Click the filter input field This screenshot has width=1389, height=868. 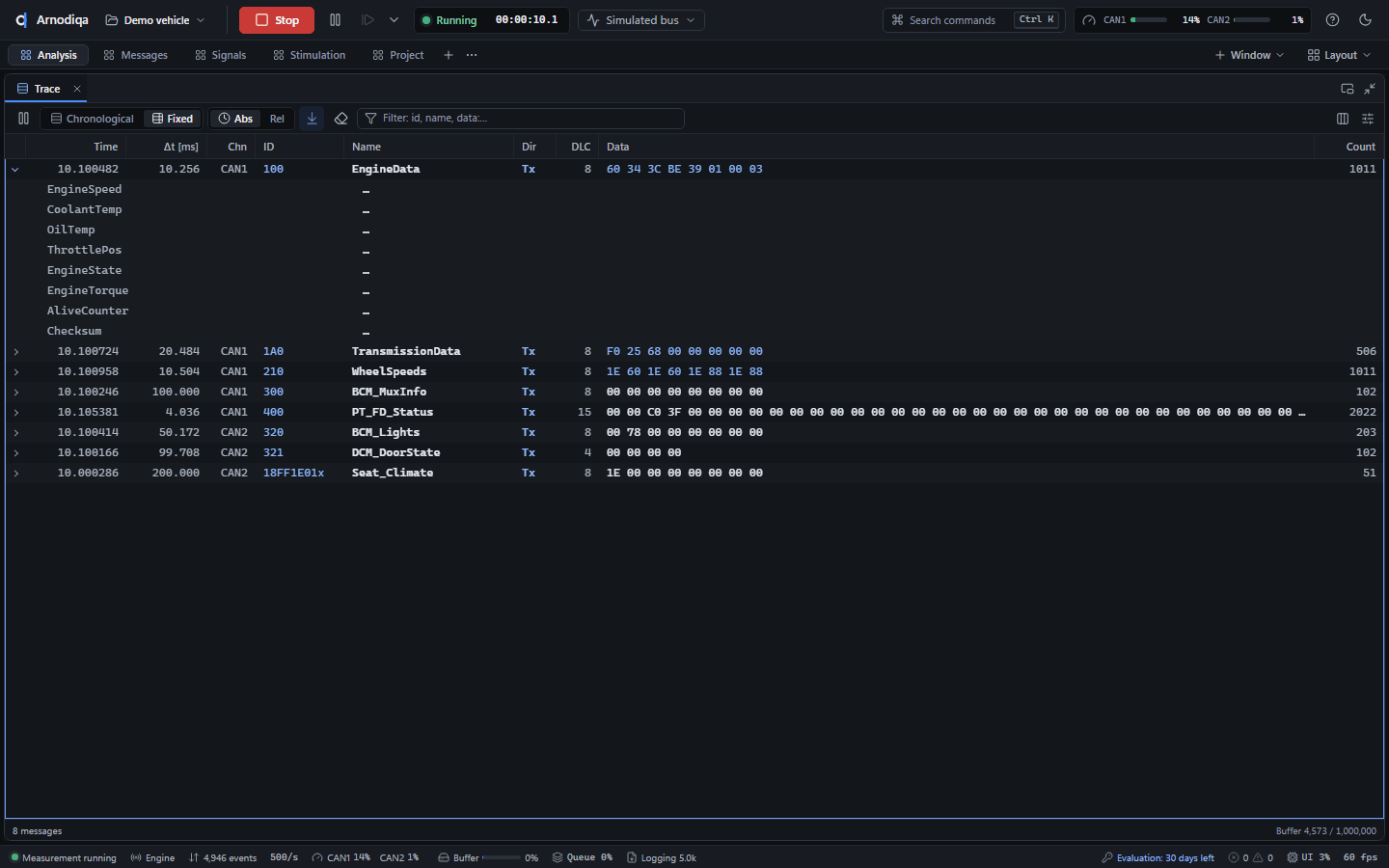(521, 119)
